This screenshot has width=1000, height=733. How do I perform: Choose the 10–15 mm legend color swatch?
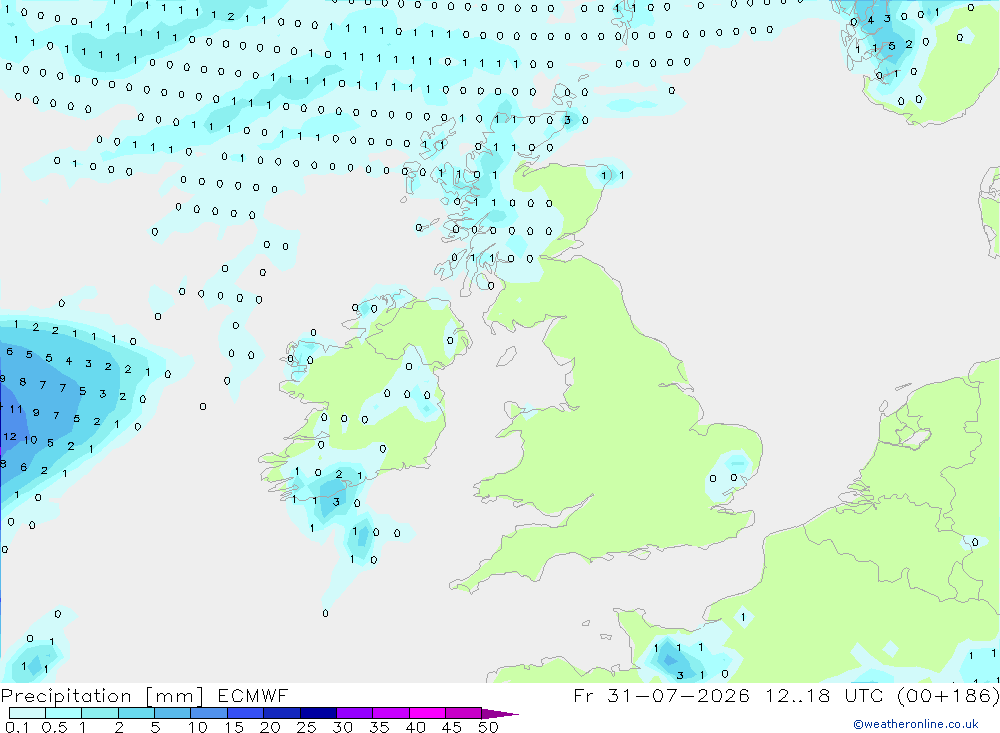click(x=209, y=713)
